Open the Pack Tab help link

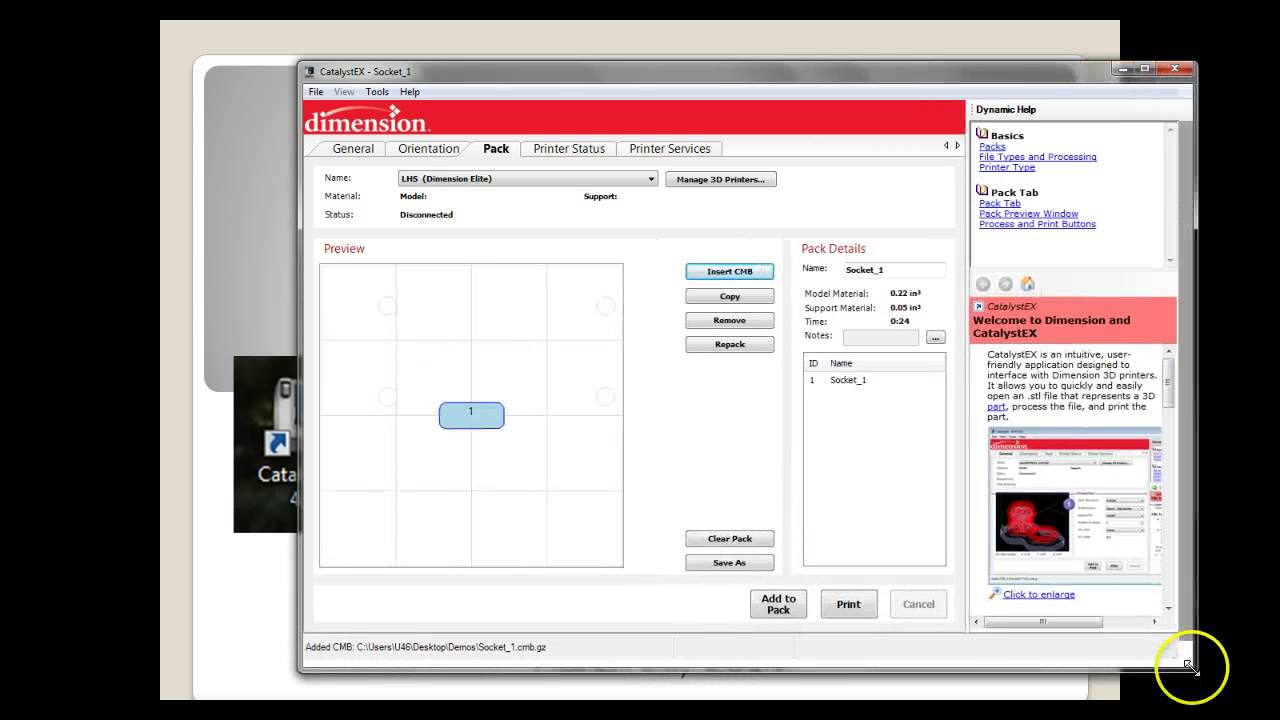pos(1000,203)
